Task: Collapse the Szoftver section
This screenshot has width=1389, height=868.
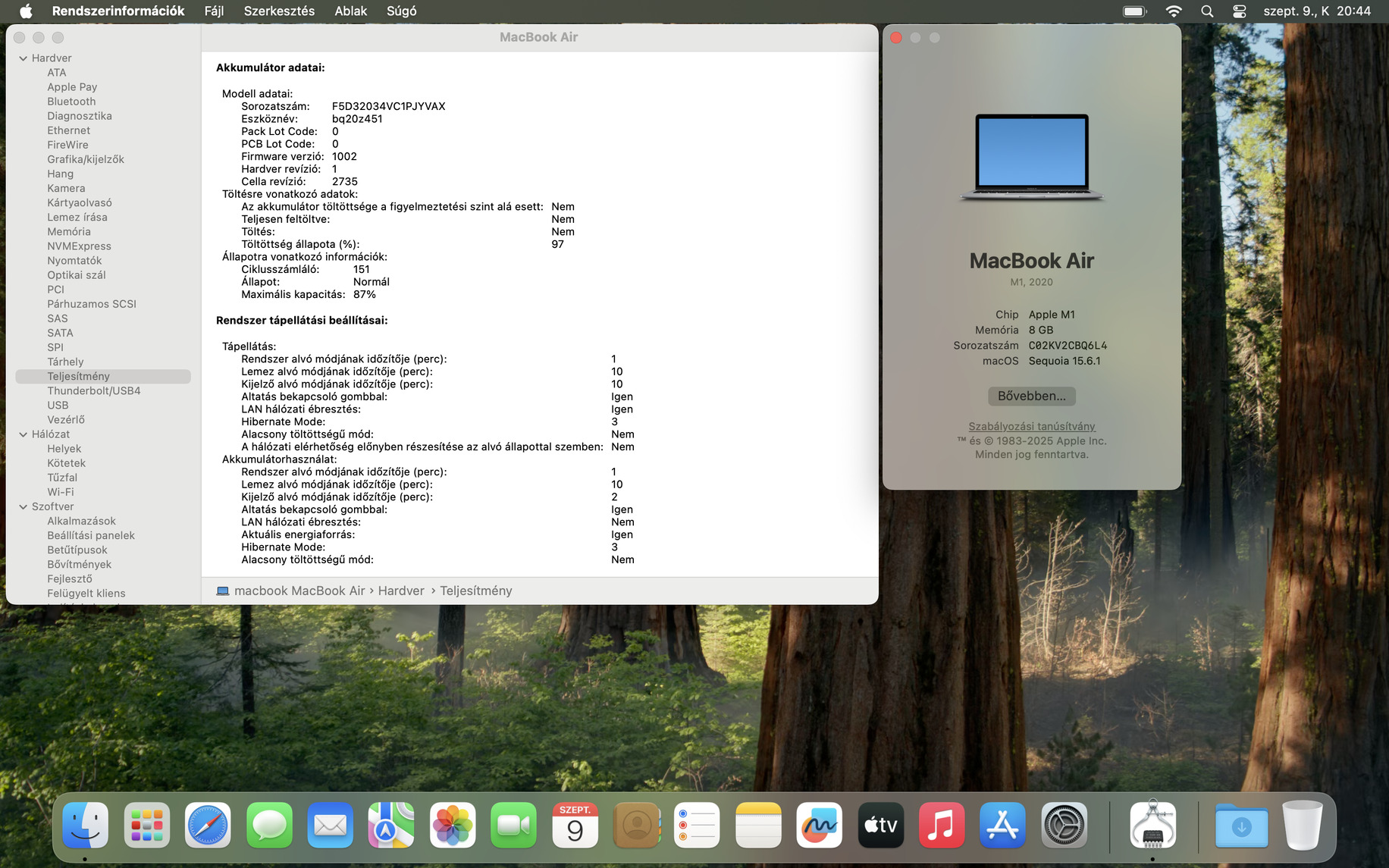Action: [24, 506]
